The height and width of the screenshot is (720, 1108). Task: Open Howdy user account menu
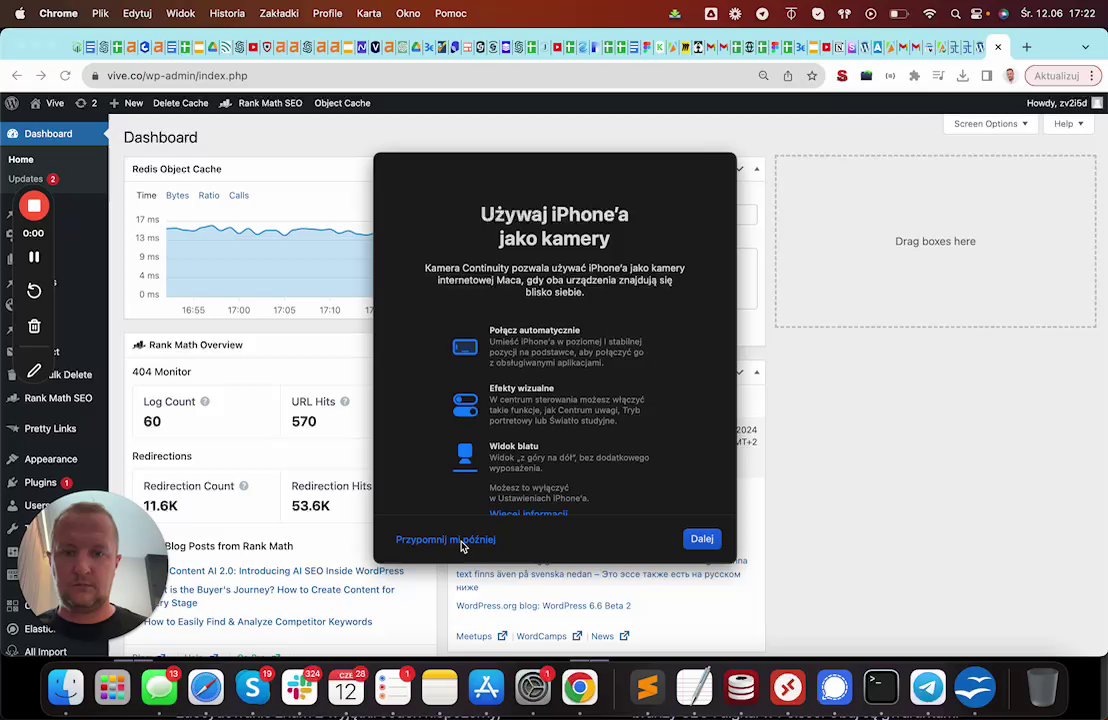pos(1063,103)
